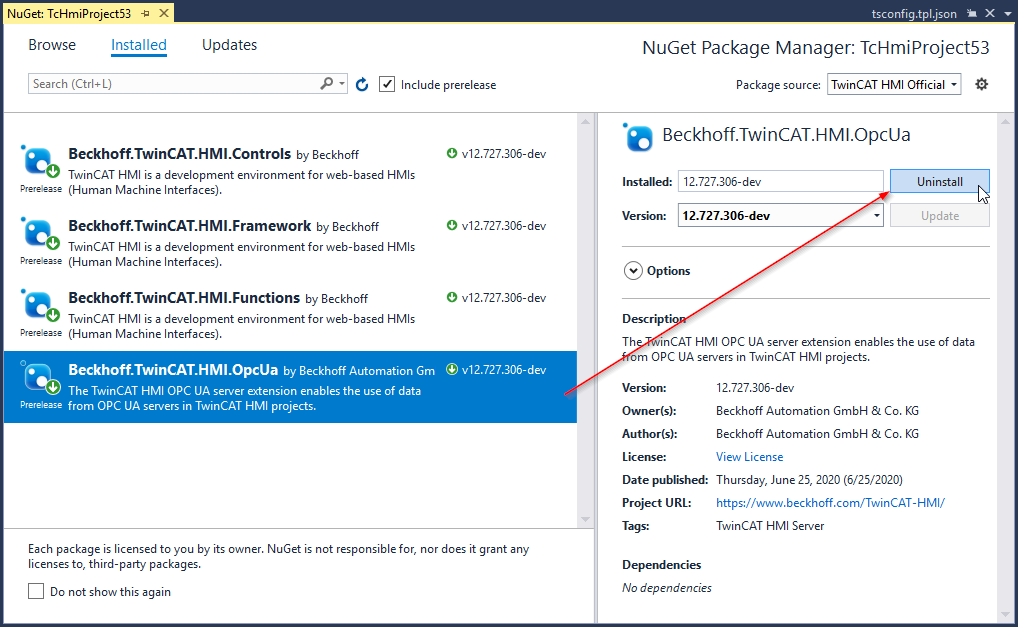This screenshot has width=1018, height=627.
Task: Open NuGet settings gear icon
Action: [x=982, y=84]
